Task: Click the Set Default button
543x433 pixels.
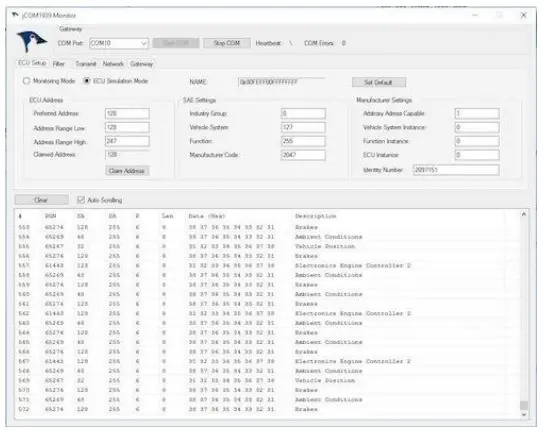Action: coord(379,82)
